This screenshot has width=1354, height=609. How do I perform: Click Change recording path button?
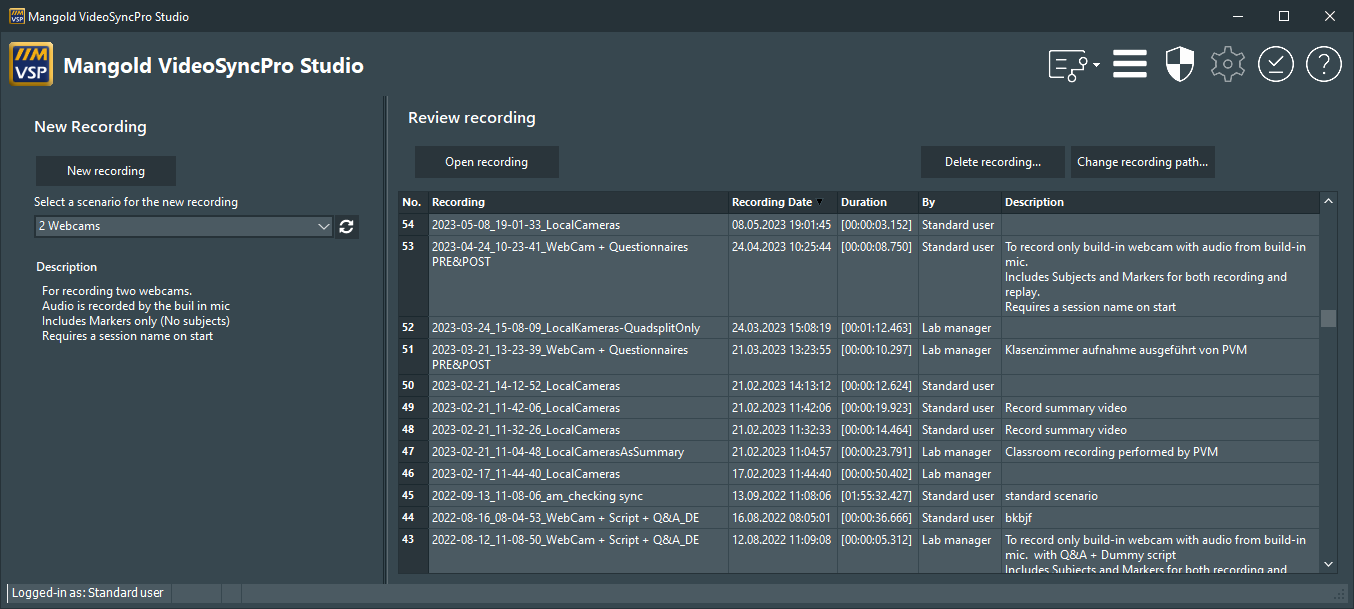pos(1143,162)
